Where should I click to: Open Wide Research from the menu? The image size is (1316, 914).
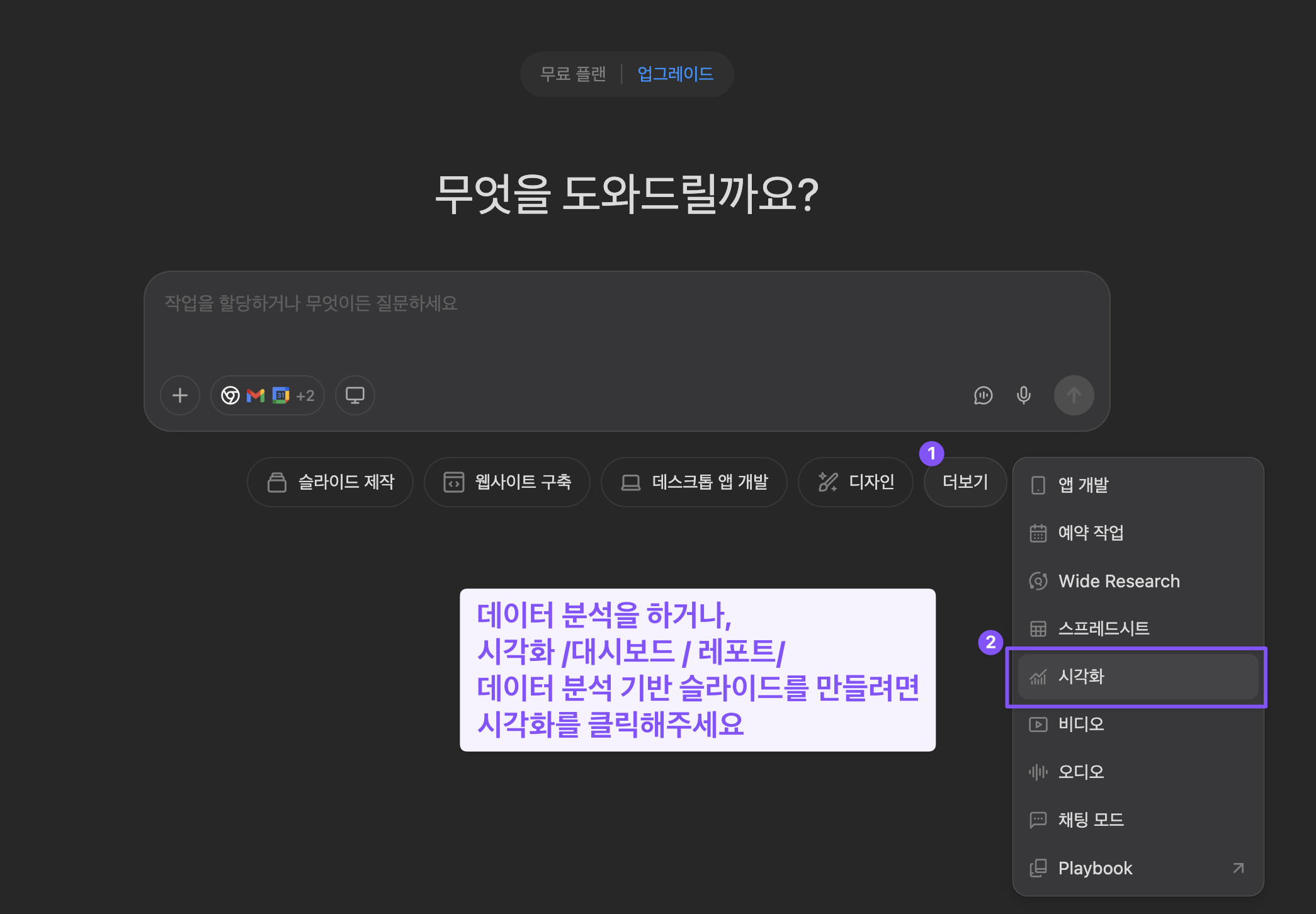(1119, 581)
